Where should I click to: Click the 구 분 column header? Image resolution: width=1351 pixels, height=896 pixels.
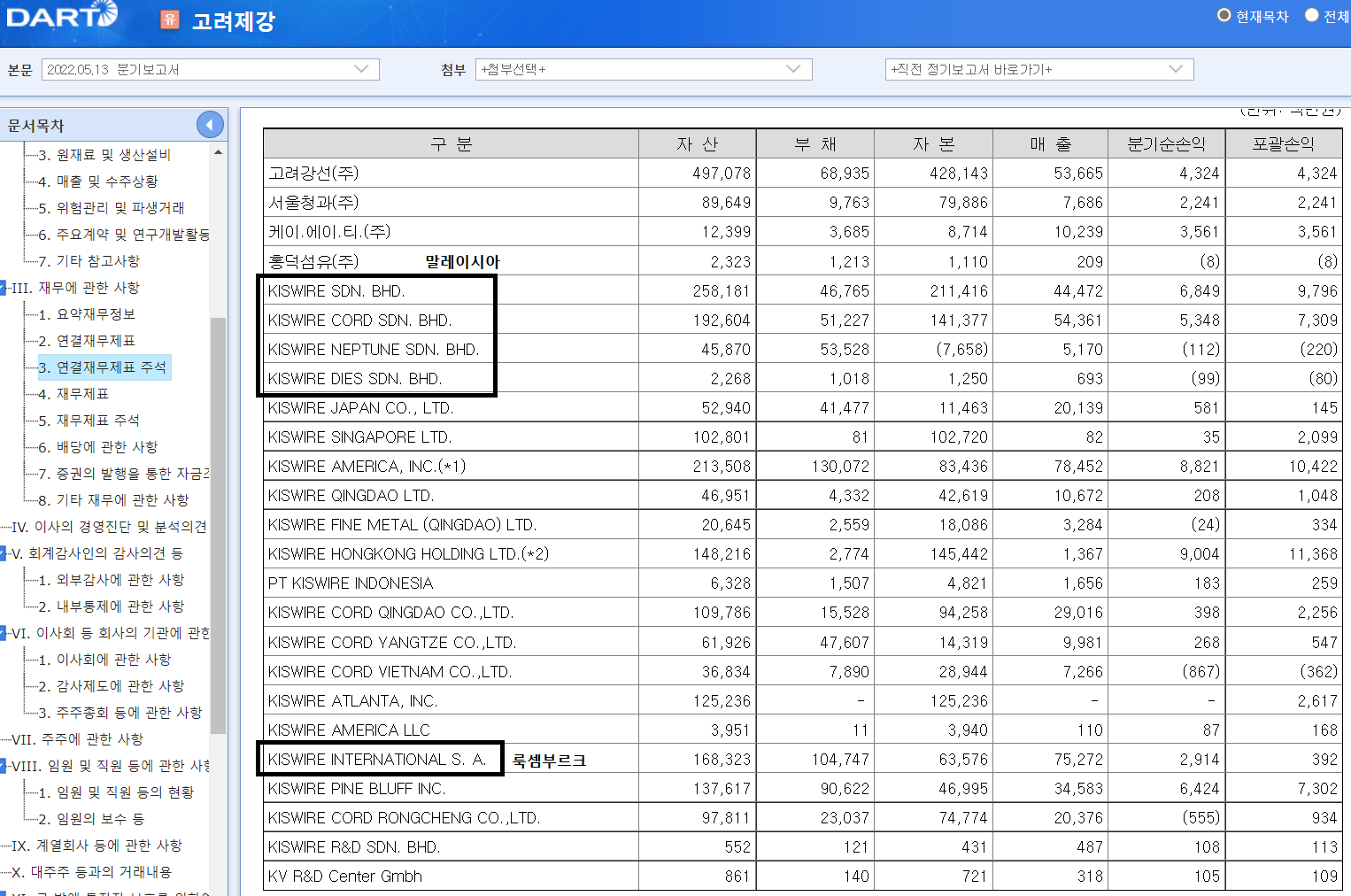452,143
